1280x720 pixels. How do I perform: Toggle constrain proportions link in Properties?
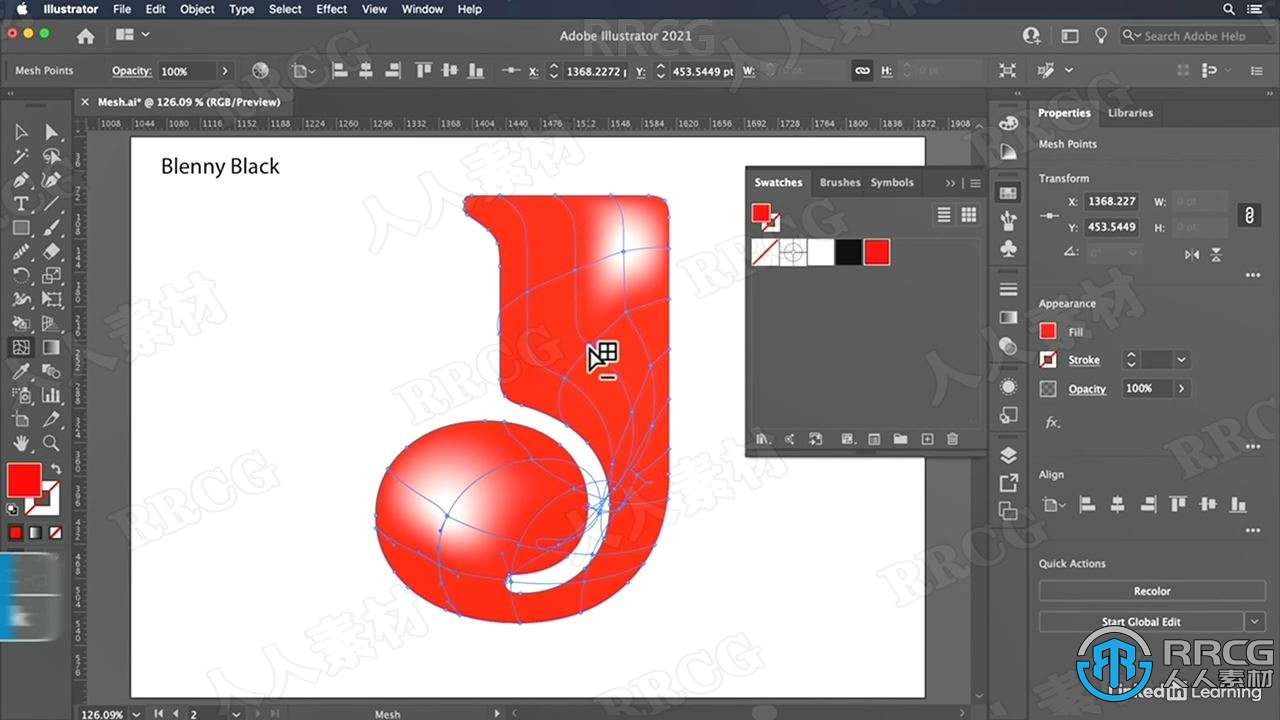(x=1248, y=214)
